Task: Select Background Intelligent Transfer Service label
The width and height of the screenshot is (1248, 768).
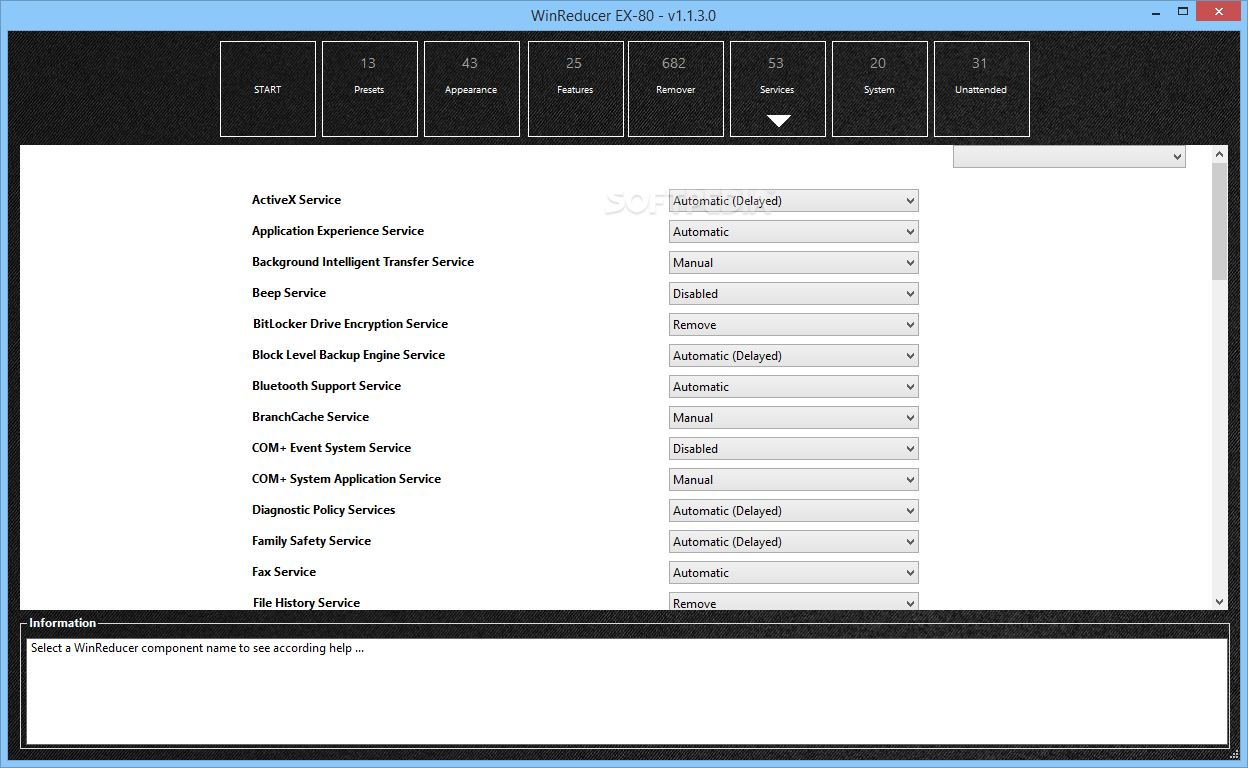Action: 363,262
